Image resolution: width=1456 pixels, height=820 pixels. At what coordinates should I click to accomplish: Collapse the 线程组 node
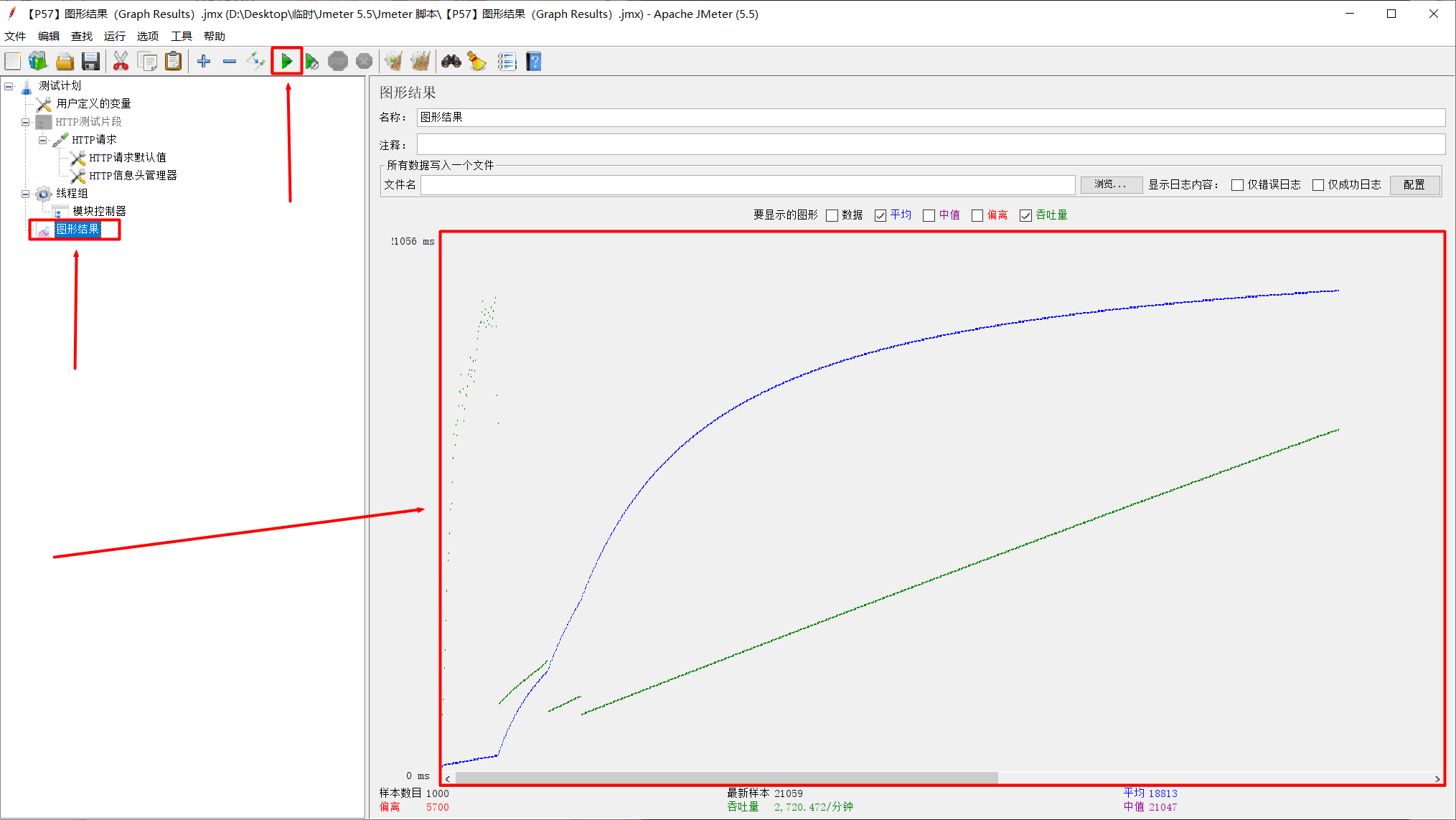[x=25, y=194]
